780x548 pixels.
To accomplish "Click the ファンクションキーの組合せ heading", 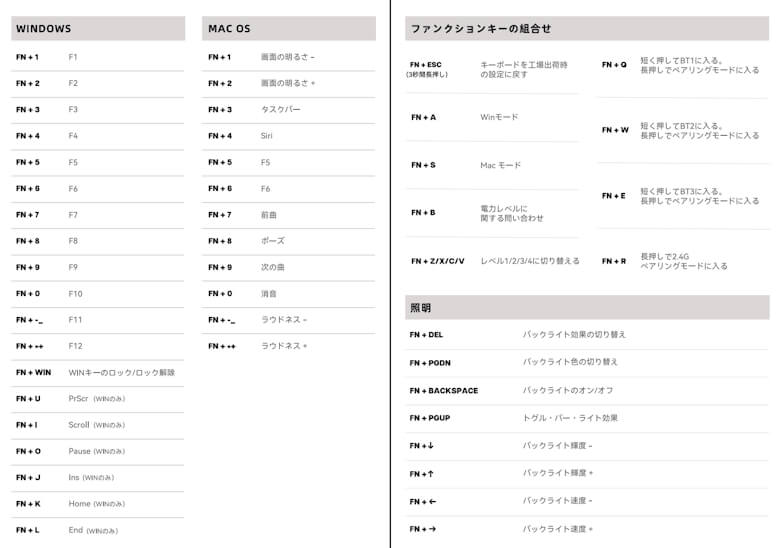I will click(480, 29).
